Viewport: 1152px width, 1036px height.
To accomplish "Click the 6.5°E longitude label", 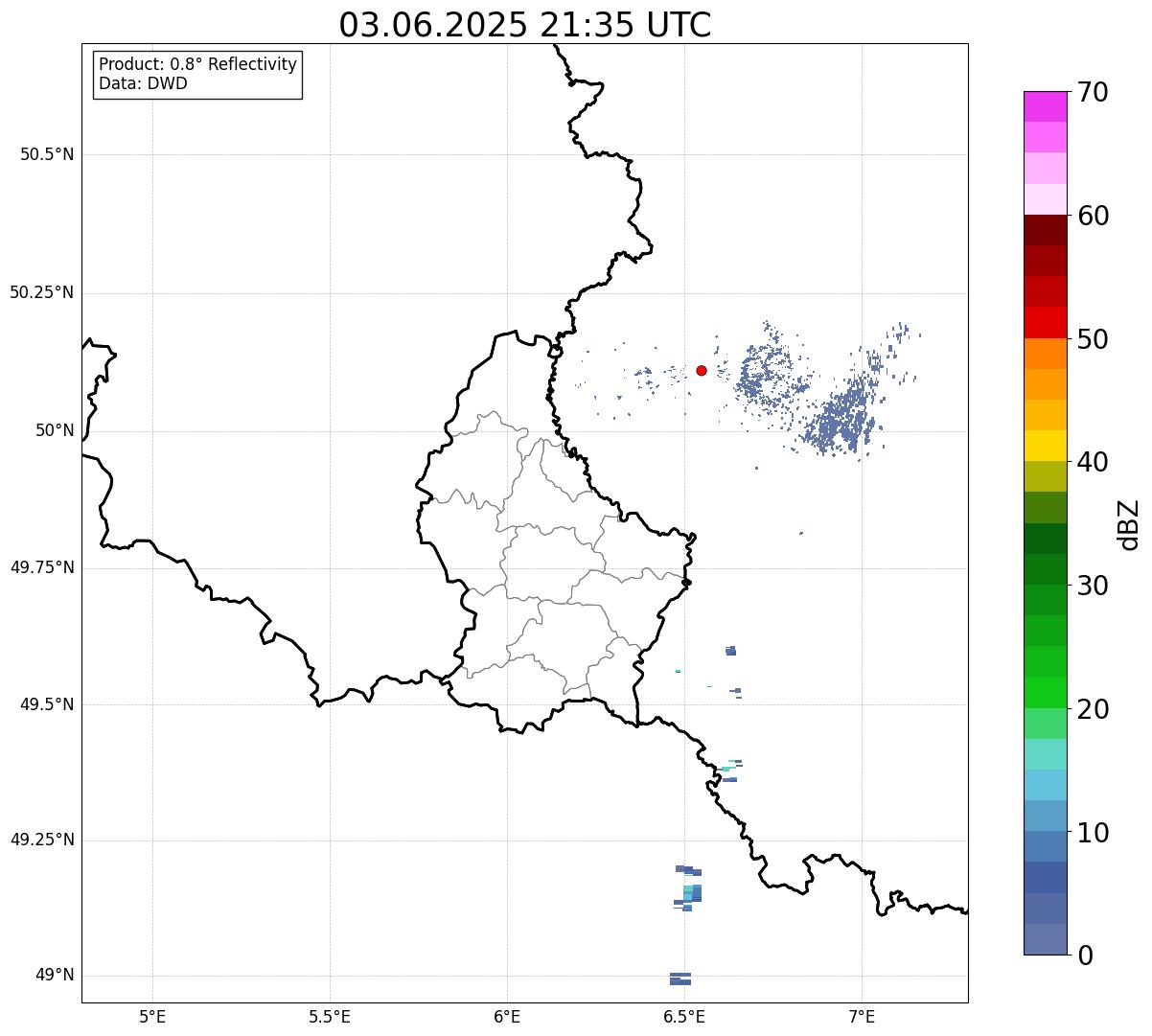I will (684, 1016).
